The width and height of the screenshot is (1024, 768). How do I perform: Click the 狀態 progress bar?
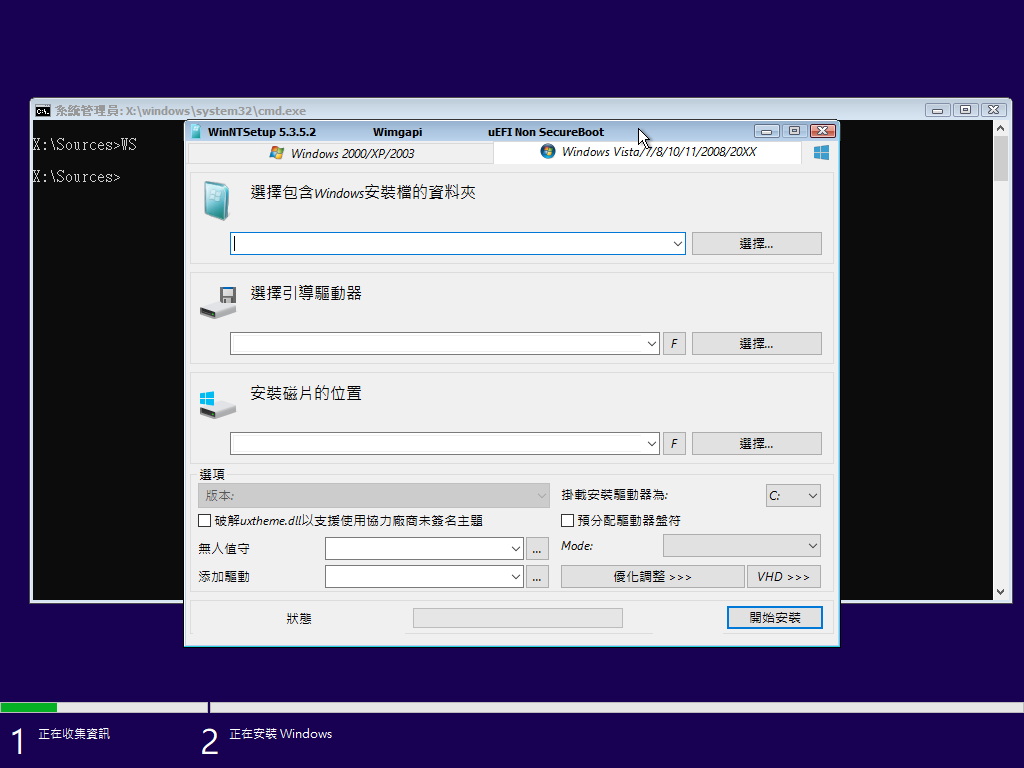(518, 618)
